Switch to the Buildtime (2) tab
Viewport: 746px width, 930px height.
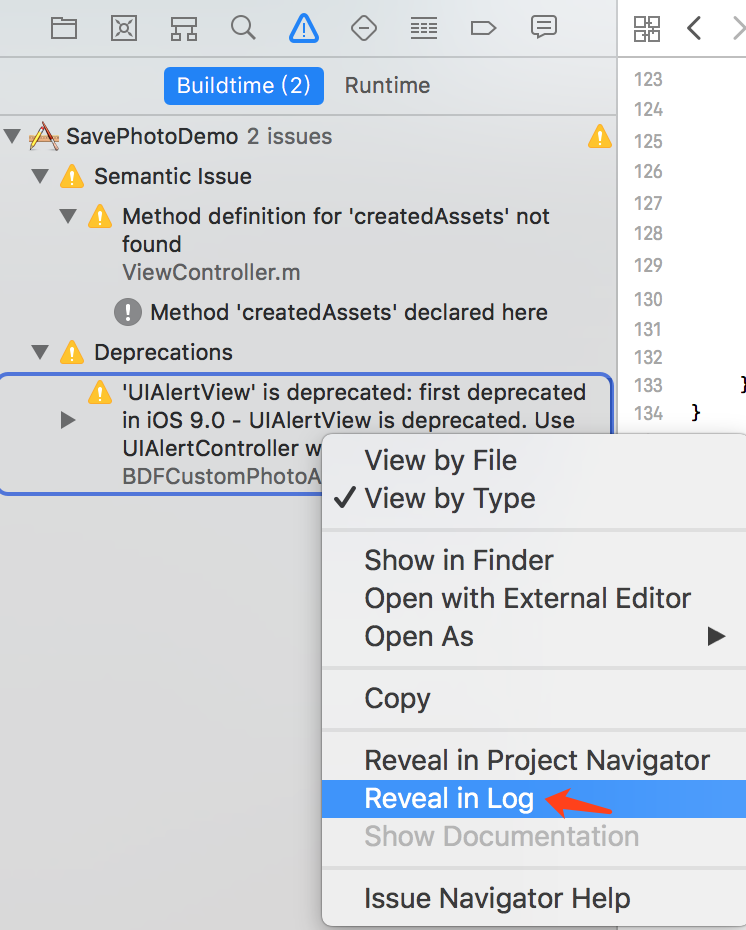click(244, 85)
